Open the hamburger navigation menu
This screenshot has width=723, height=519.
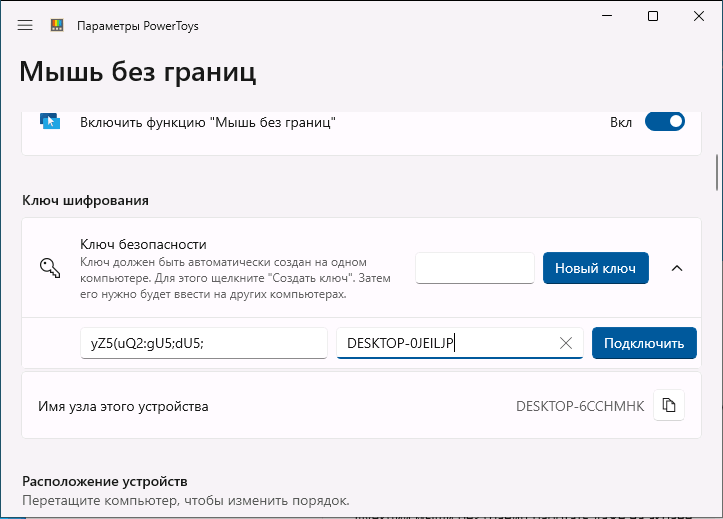click(25, 25)
